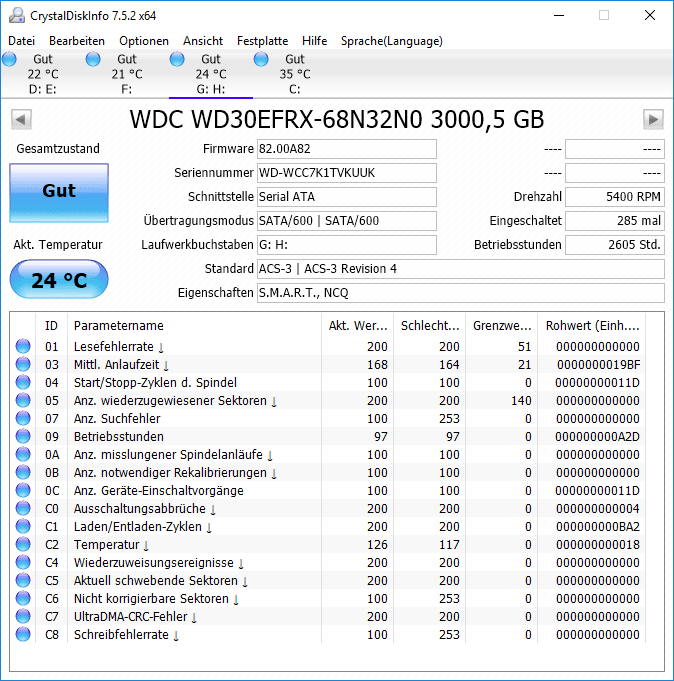Click the Firmware field 82.00A82
The height and width of the screenshot is (681, 674).
(x=347, y=149)
